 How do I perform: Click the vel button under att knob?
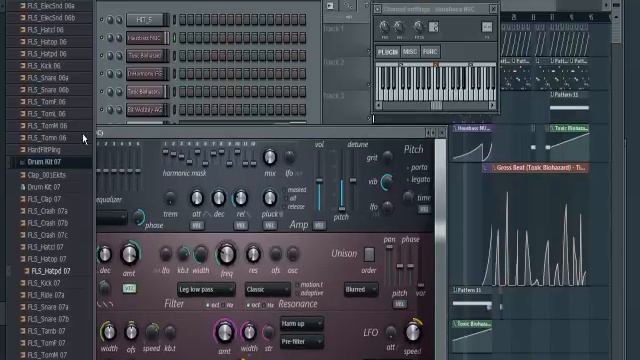pyautogui.click(x=197, y=225)
